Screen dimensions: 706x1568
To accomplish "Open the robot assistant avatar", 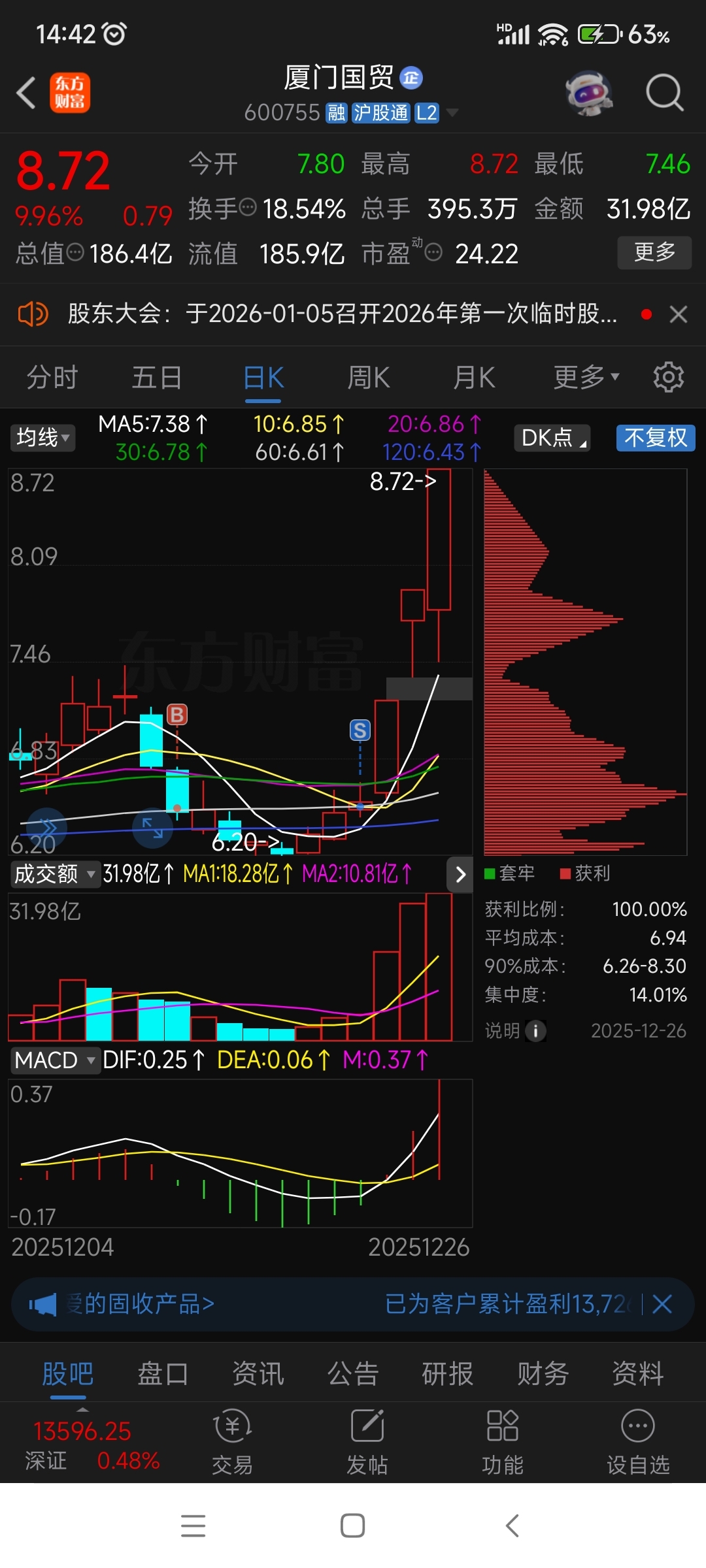I will [x=589, y=93].
